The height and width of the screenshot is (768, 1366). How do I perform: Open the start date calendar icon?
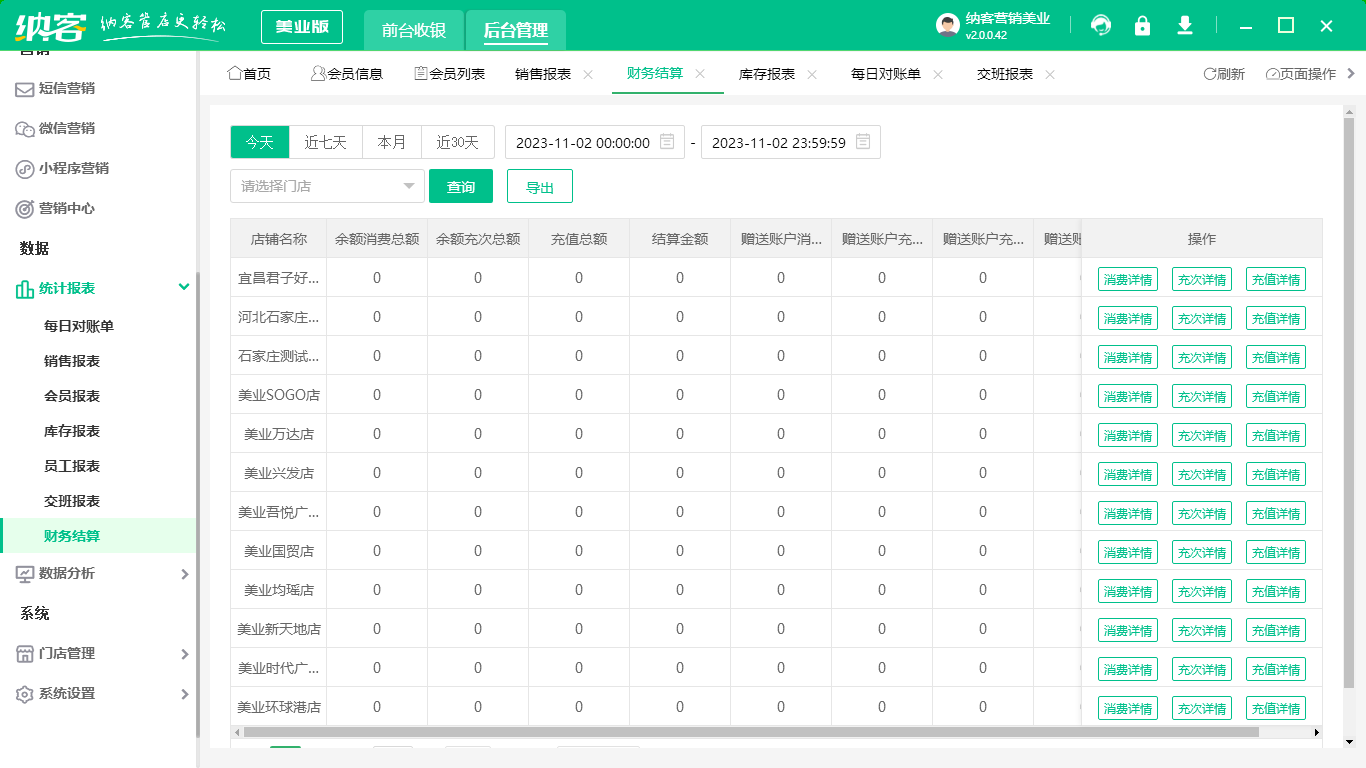667,142
